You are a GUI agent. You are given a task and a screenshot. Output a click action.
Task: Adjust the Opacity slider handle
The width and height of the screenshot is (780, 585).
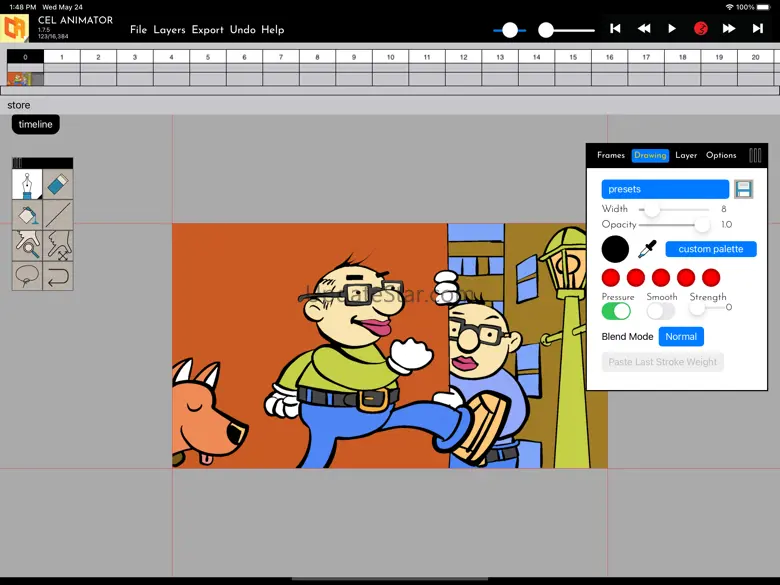702,225
